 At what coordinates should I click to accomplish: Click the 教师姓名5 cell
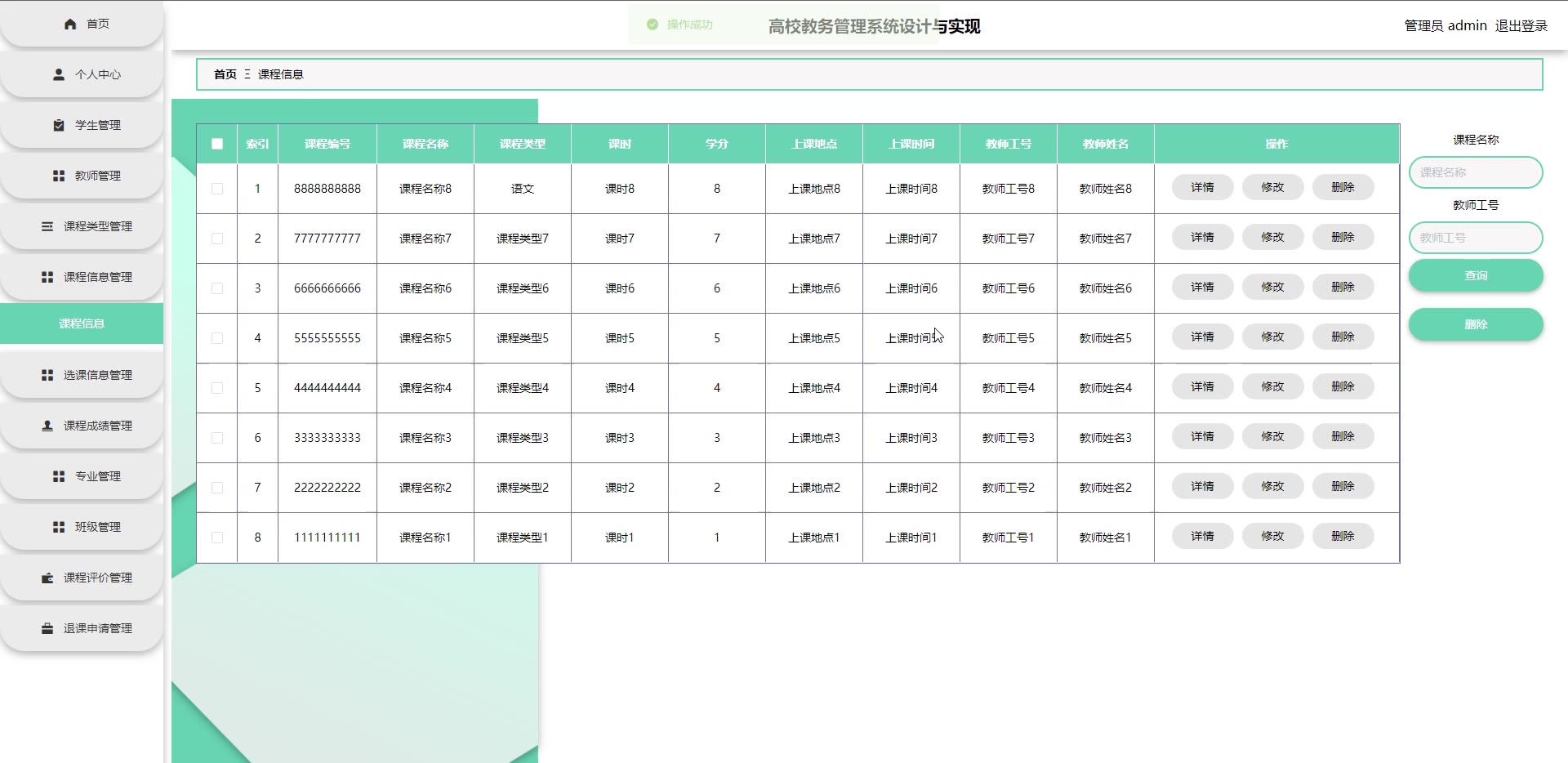point(1106,338)
